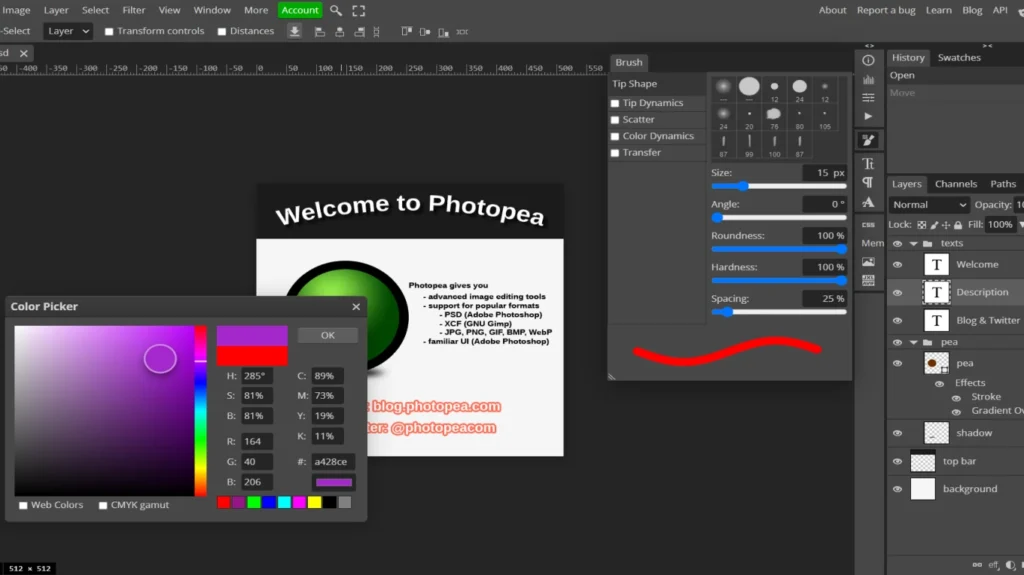
Task: Open the Brush panel icon in sidebar
Action: (x=868, y=140)
